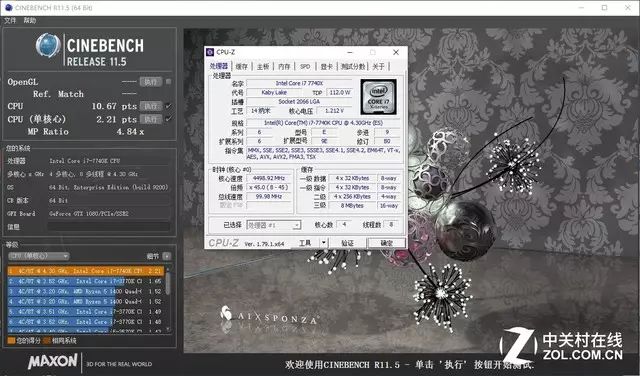
Task: Open the 文件 menu in Cinebench
Action: pos(10,20)
